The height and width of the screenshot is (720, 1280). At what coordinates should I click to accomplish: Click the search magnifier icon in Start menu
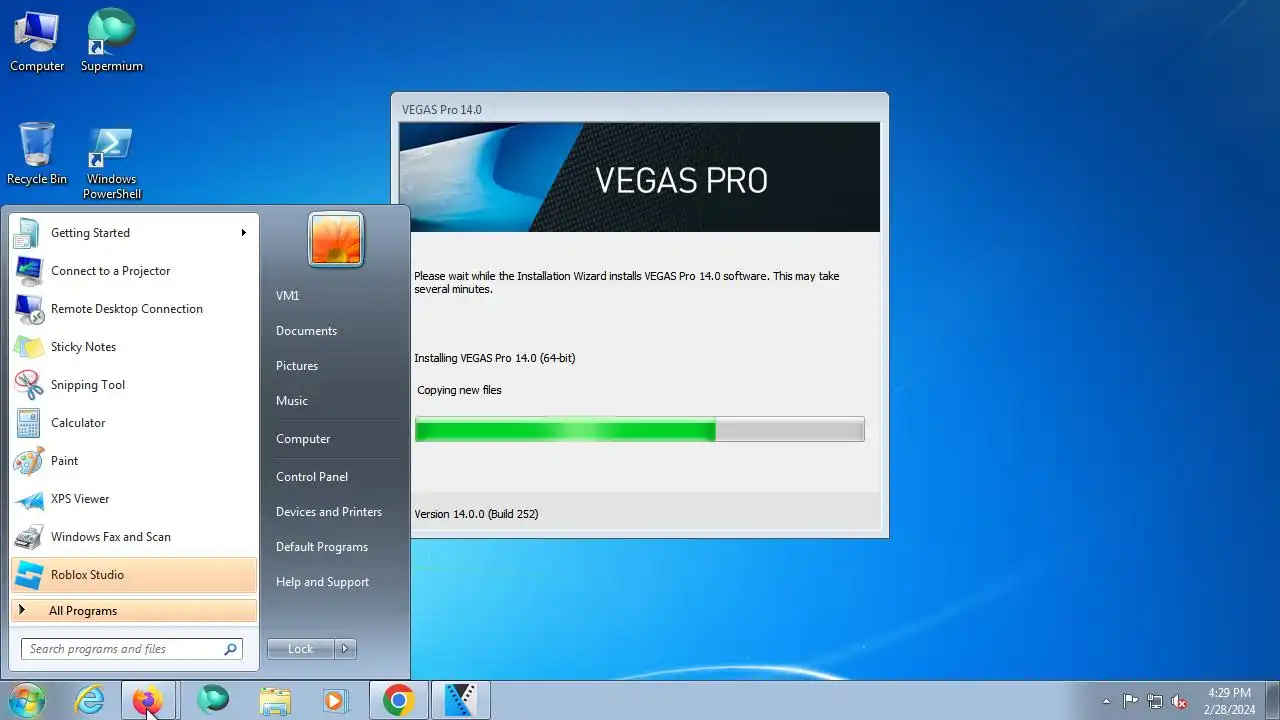coord(231,649)
